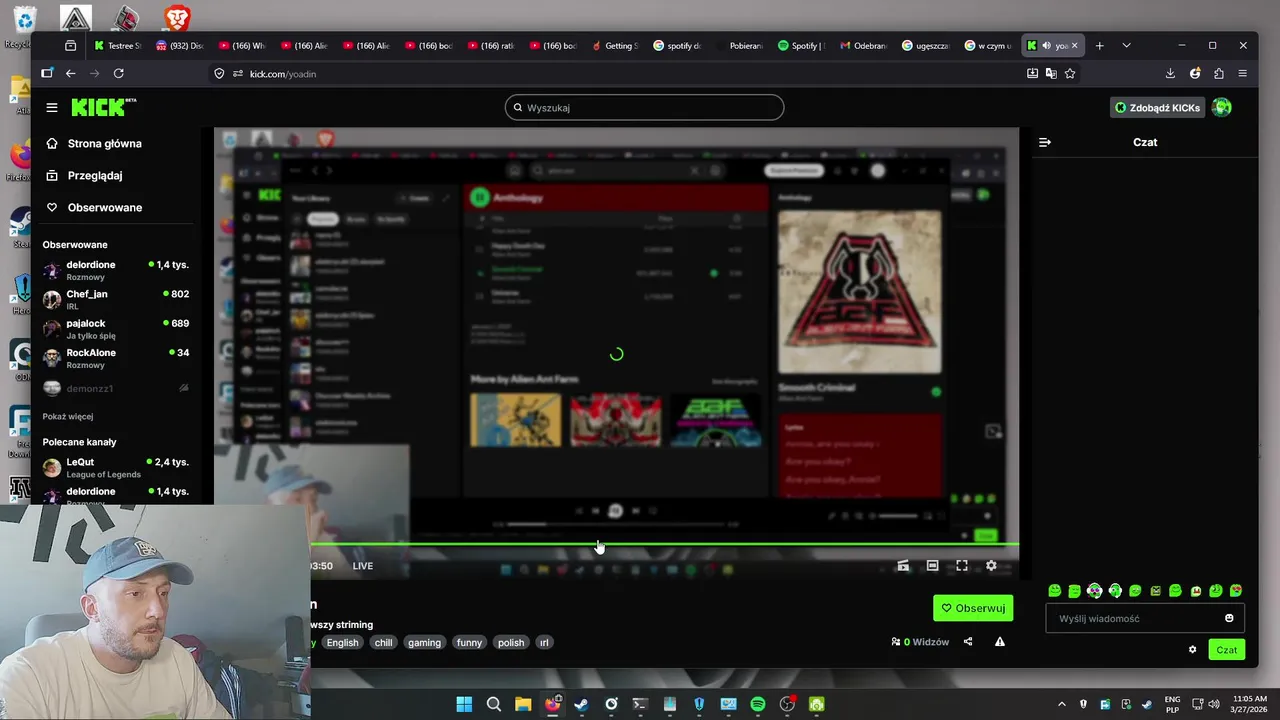
Task: Open Windows Start menu
Action: [x=464, y=704]
